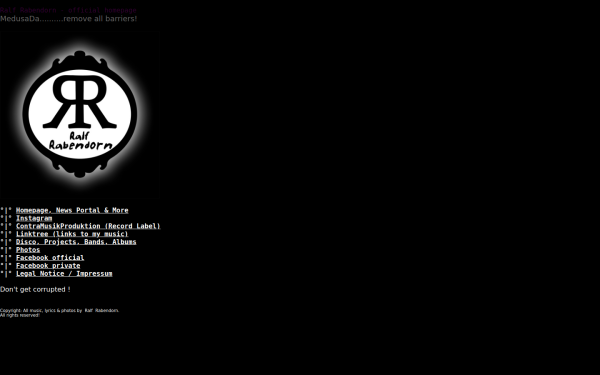Click the 'All rights reserved!' text

point(20,315)
